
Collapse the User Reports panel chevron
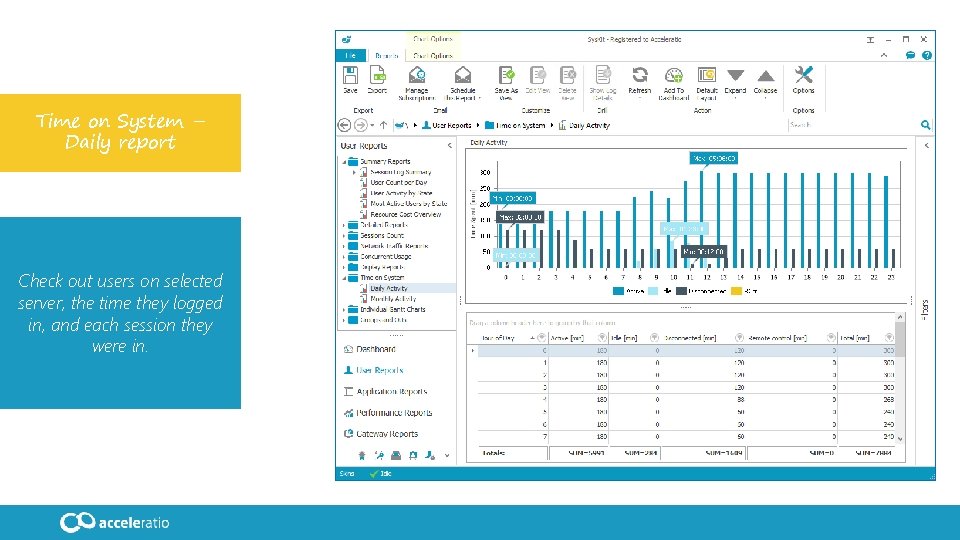click(449, 146)
